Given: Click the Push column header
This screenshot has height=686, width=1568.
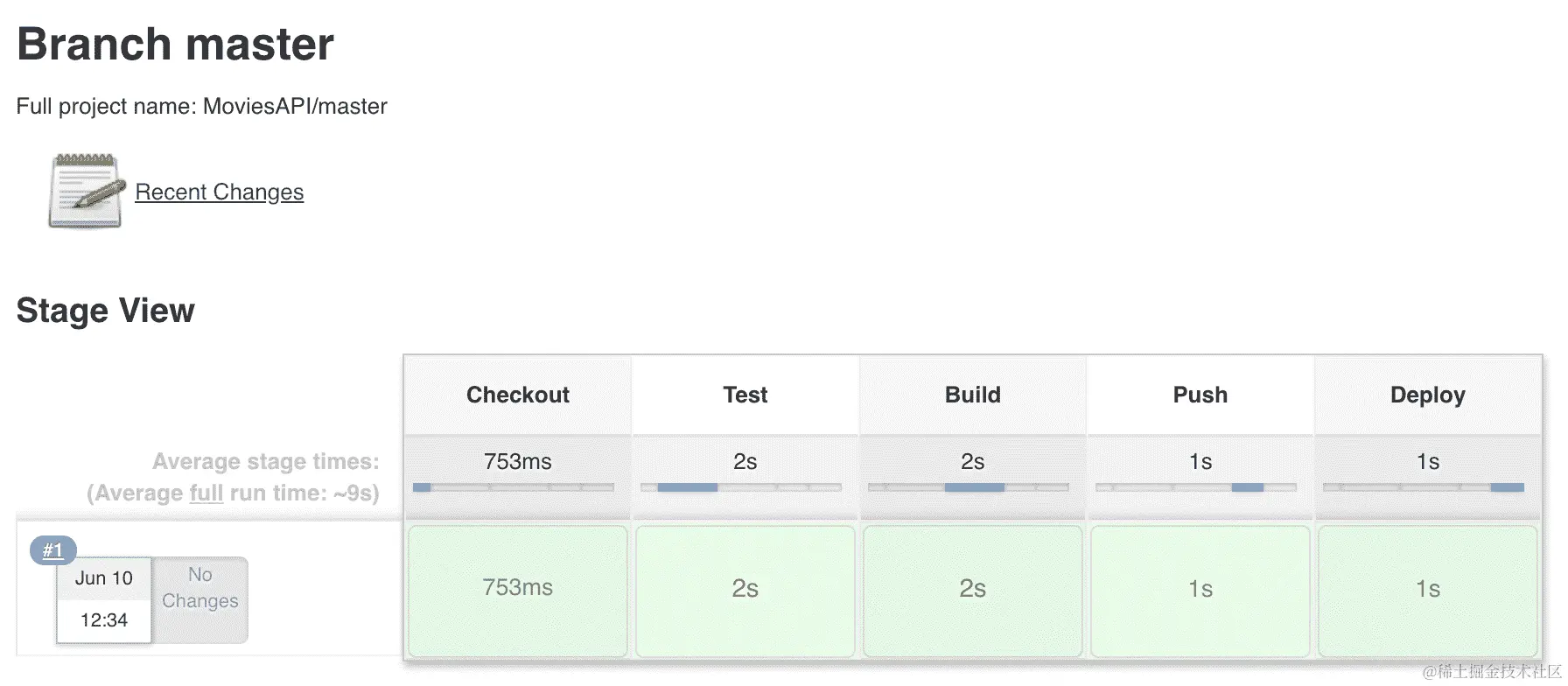Looking at the screenshot, I should (1200, 395).
